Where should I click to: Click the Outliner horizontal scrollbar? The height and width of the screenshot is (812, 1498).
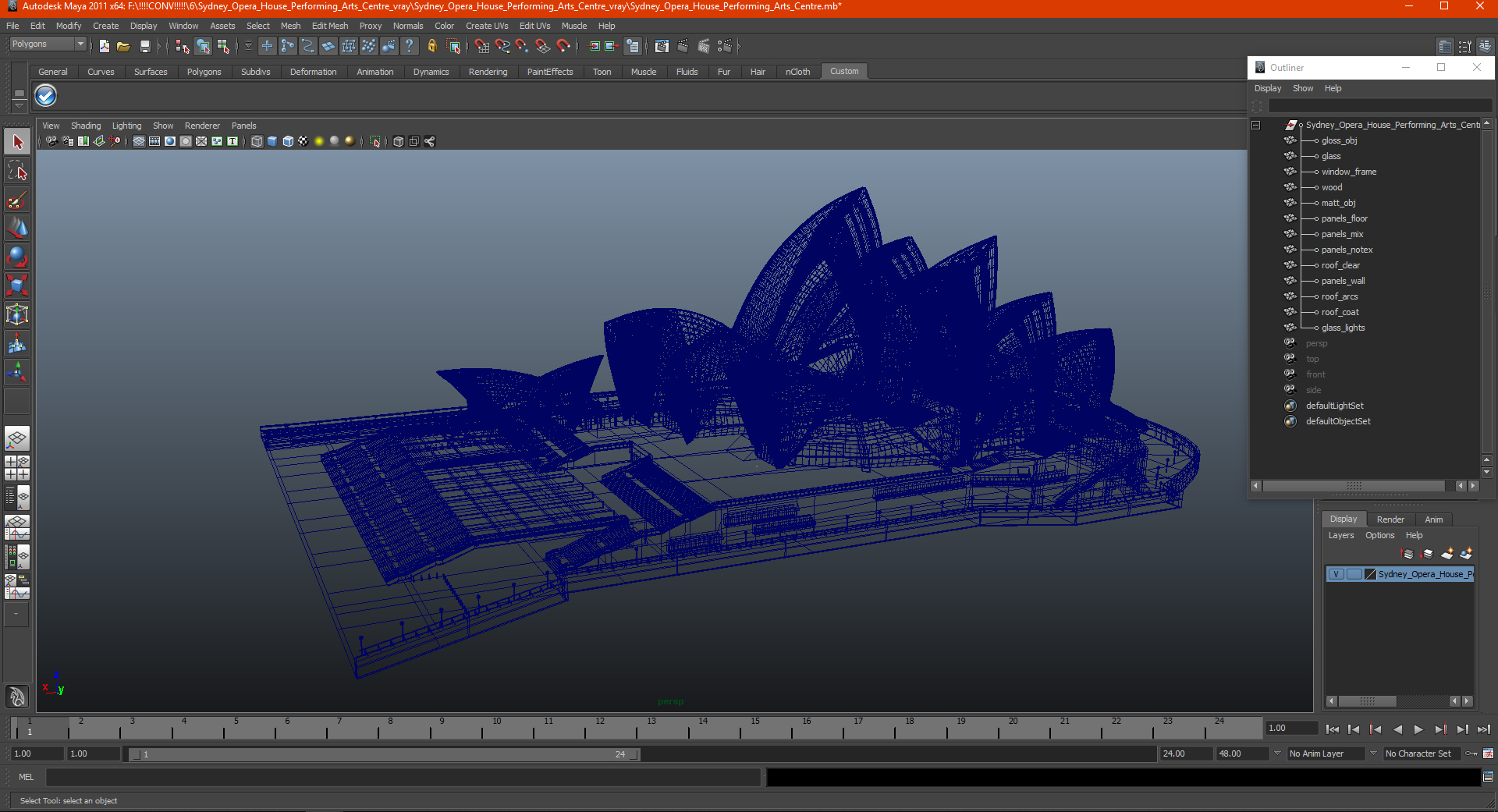point(1354,486)
